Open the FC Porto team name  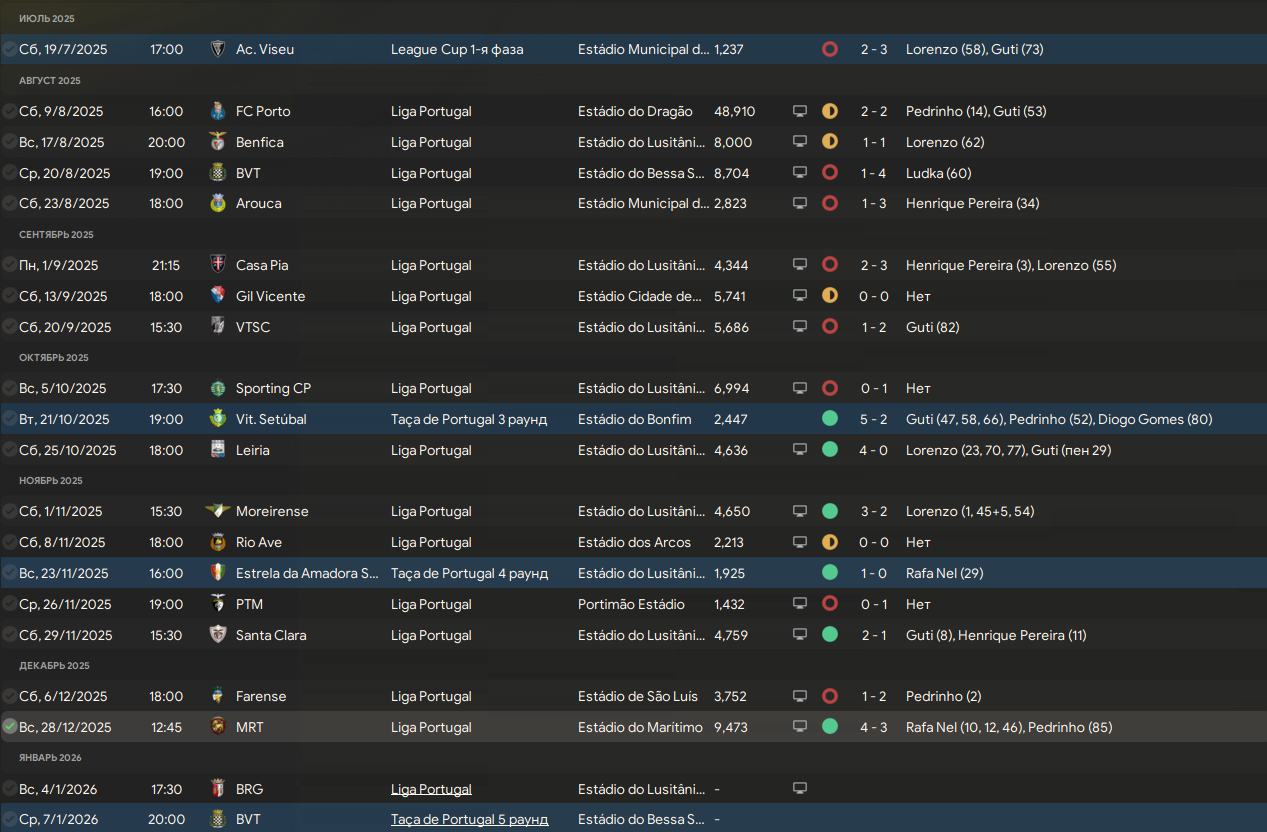(263, 111)
